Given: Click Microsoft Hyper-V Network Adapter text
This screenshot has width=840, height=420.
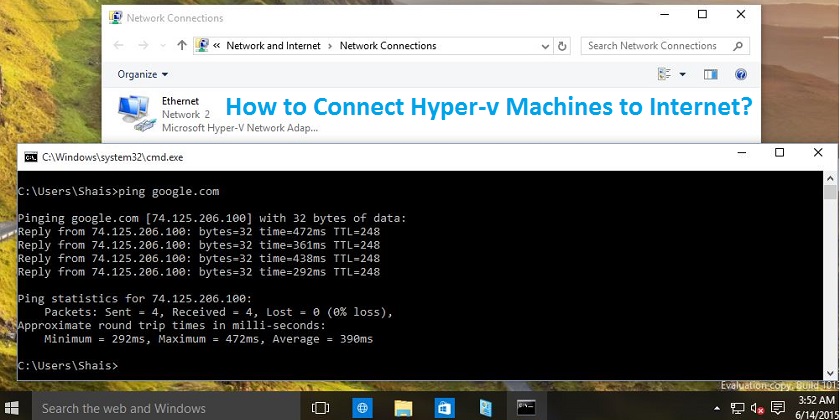Looking at the screenshot, I should pos(239,128).
